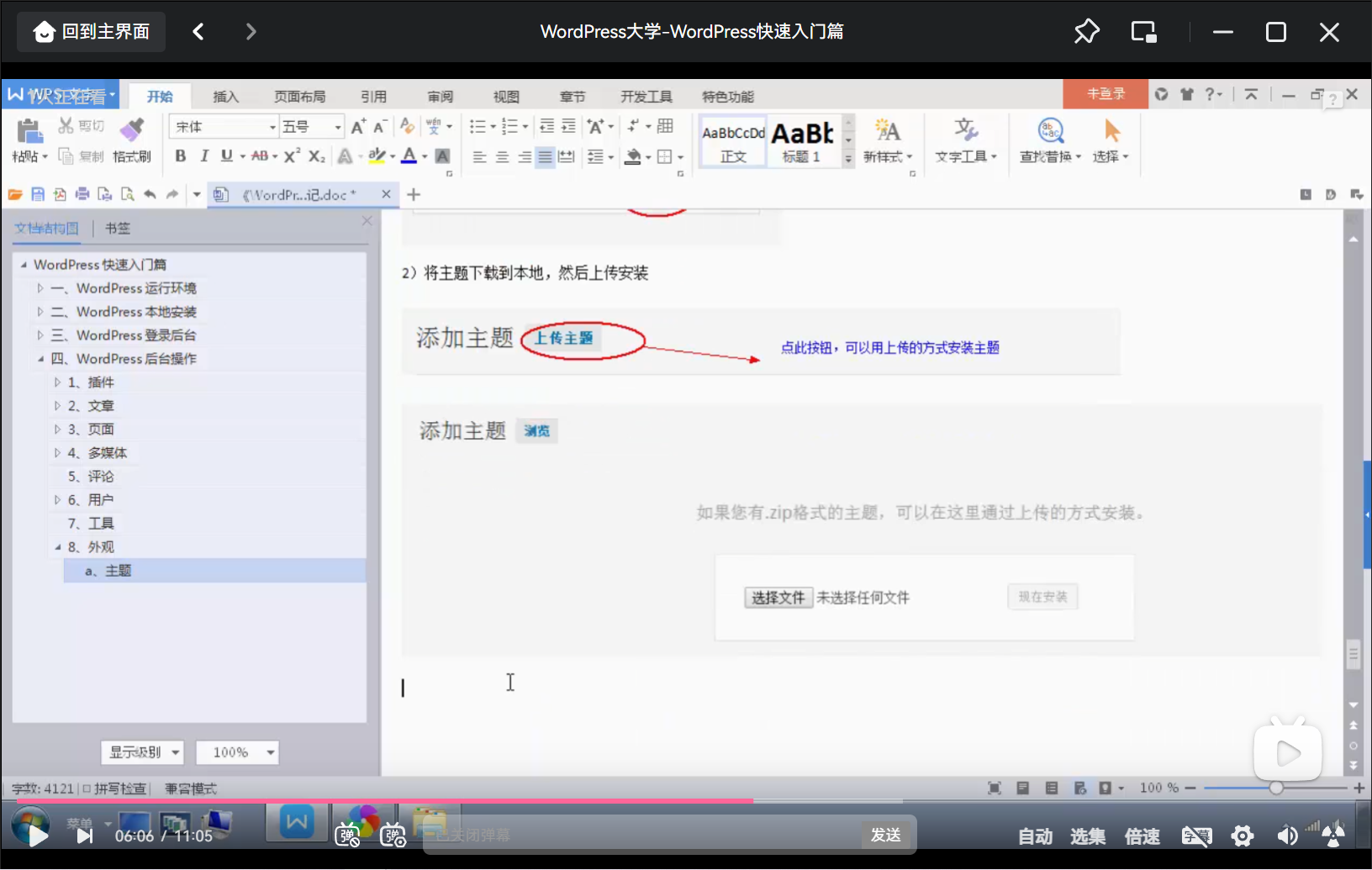Open Print Preview from quick toolbar
The image size is (1372, 870).
pos(127,194)
